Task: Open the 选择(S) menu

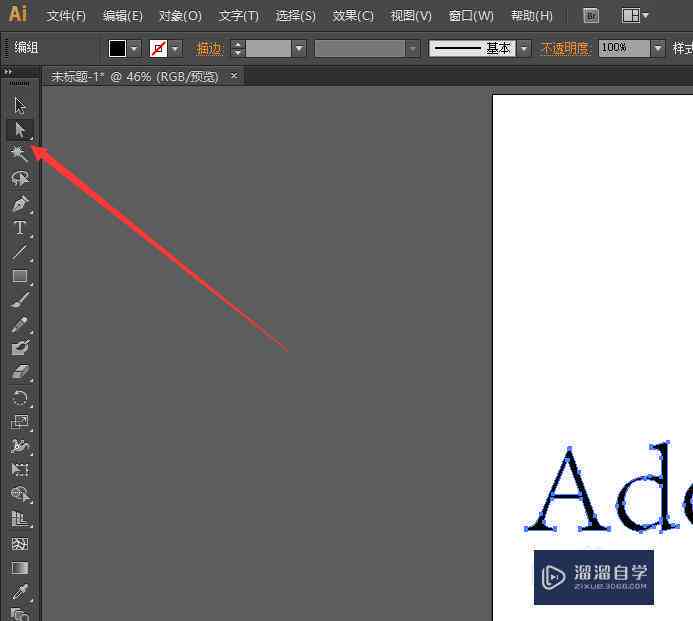Action: pos(295,16)
